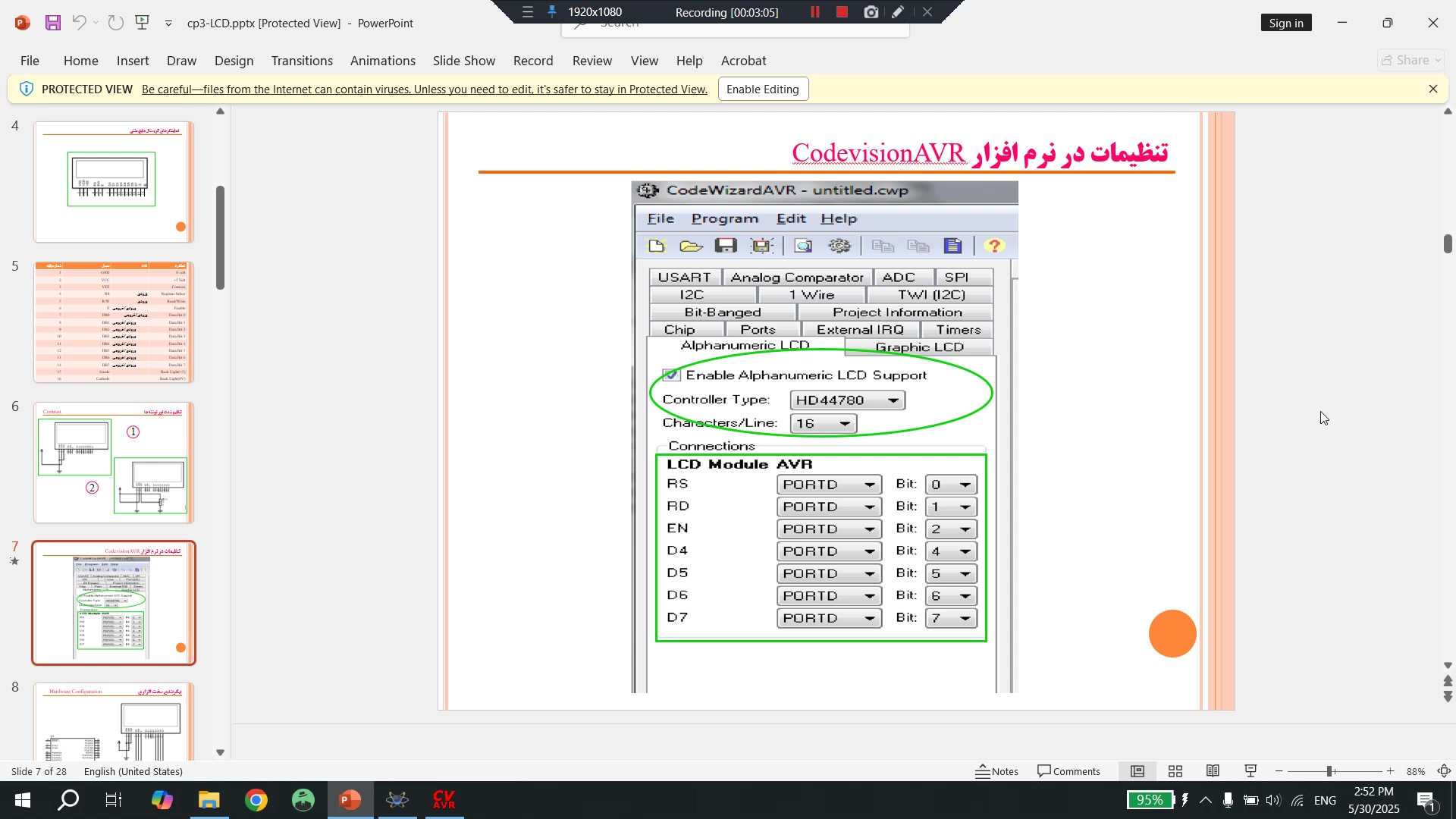Stop the screen recording
This screenshot has height=819, width=1456.
click(x=842, y=12)
